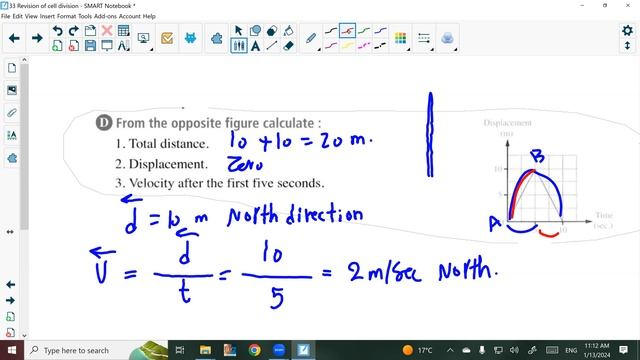Open File Explorer from the taskbar
The image size is (640, 360).
(x=205, y=350)
